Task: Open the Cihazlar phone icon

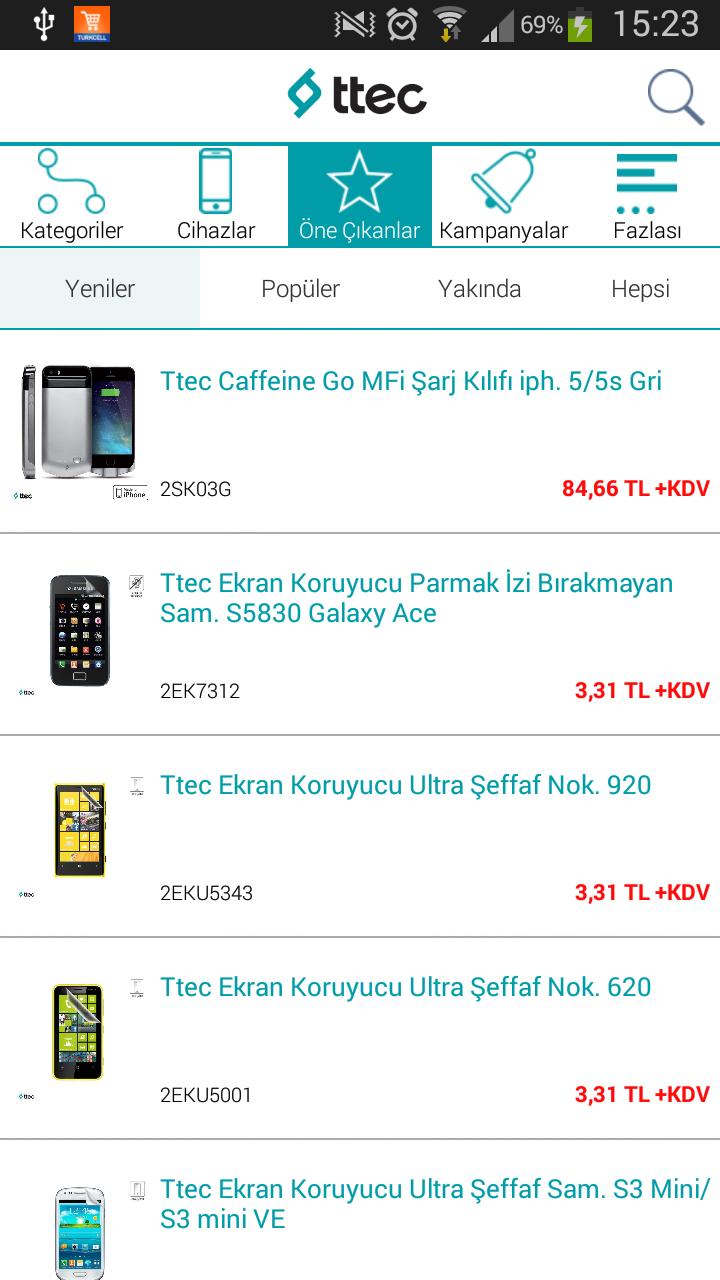Action: [216, 196]
